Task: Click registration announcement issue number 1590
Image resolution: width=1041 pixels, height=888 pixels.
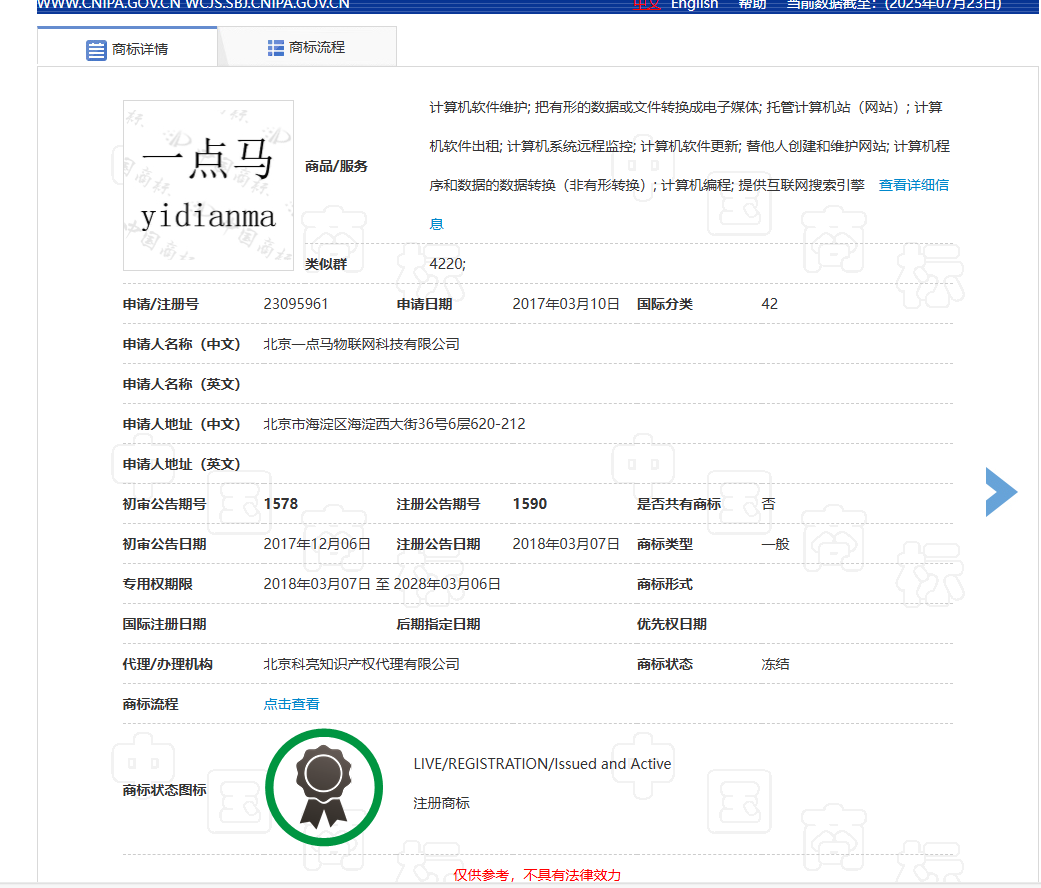Action: coord(529,504)
